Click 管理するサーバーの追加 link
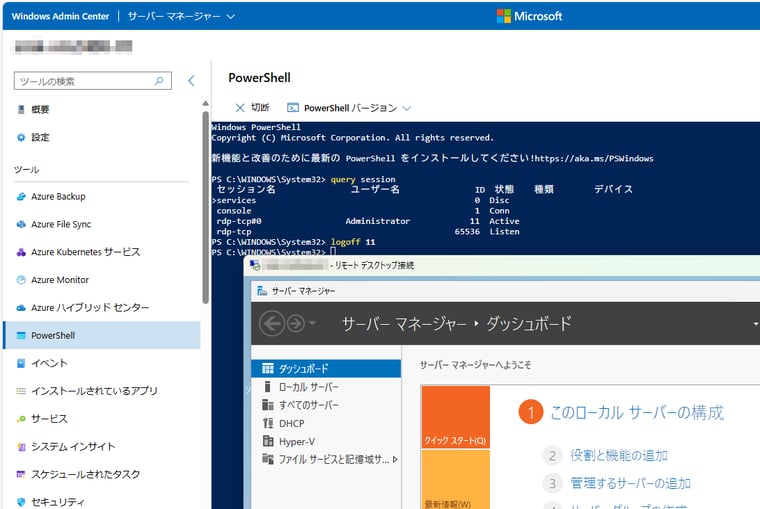The image size is (760, 509). (630, 483)
